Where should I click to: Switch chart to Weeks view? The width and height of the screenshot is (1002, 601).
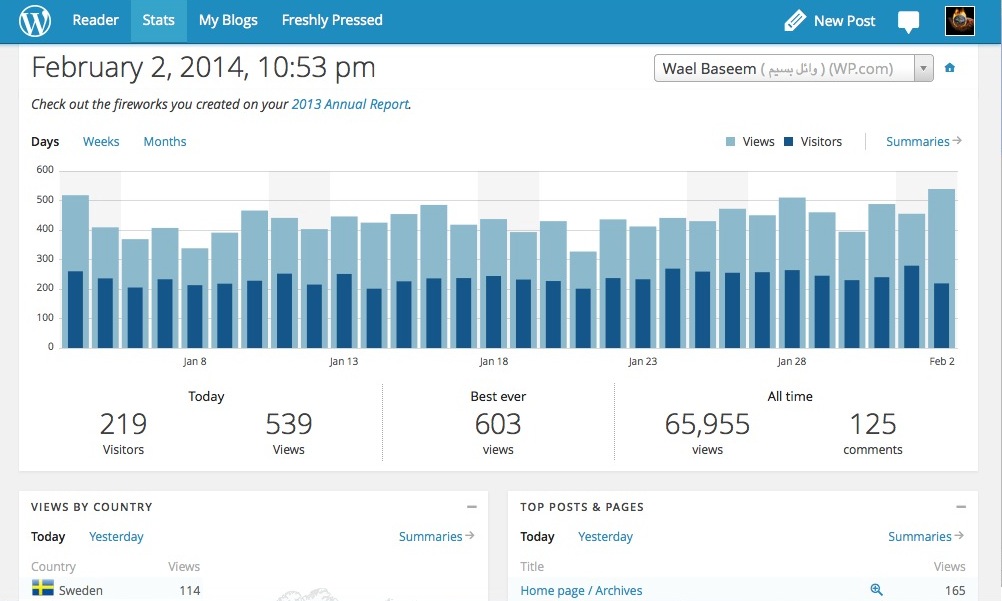pyautogui.click(x=101, y=142)
